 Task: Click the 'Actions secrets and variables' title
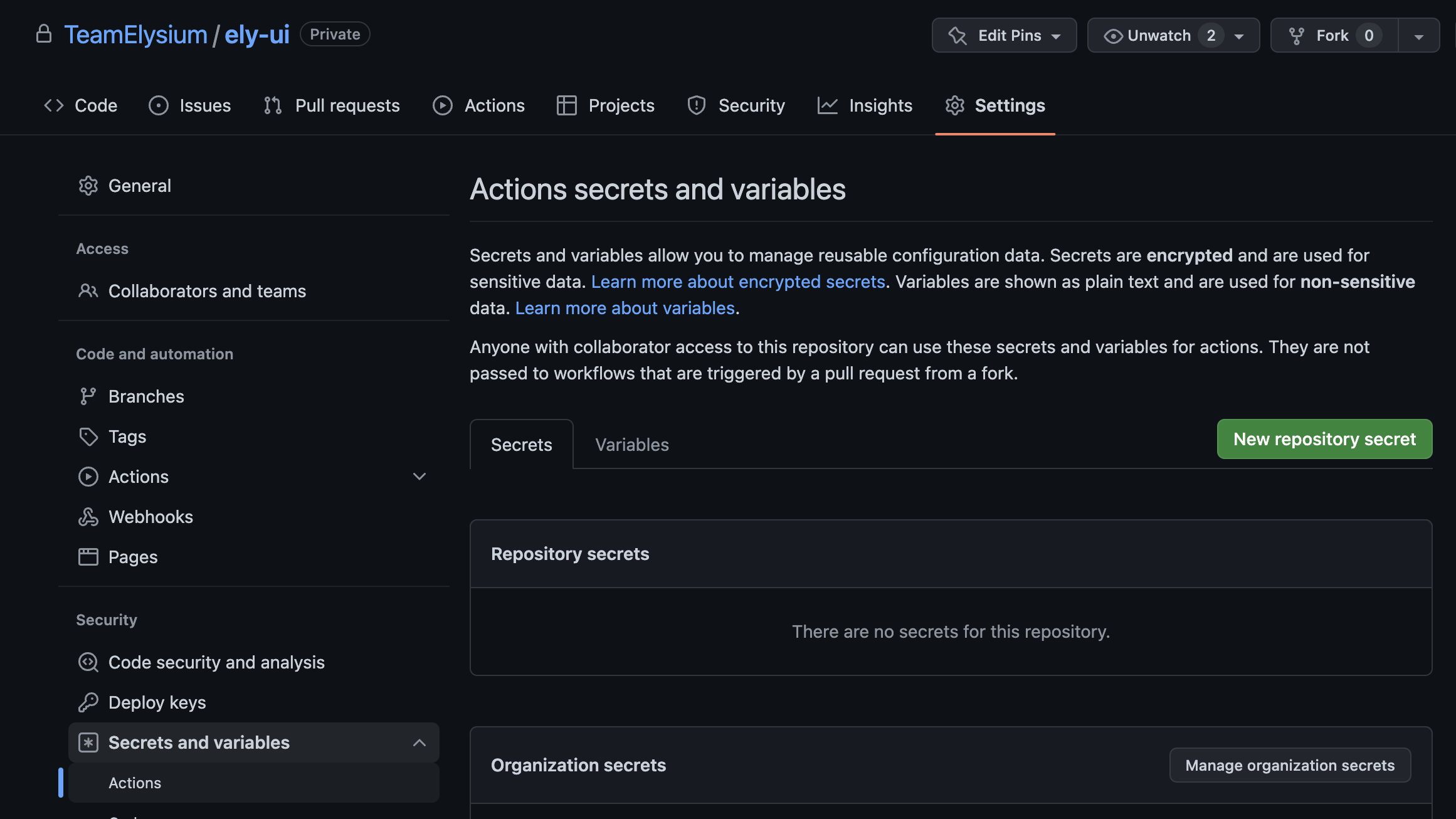[658, 189]
